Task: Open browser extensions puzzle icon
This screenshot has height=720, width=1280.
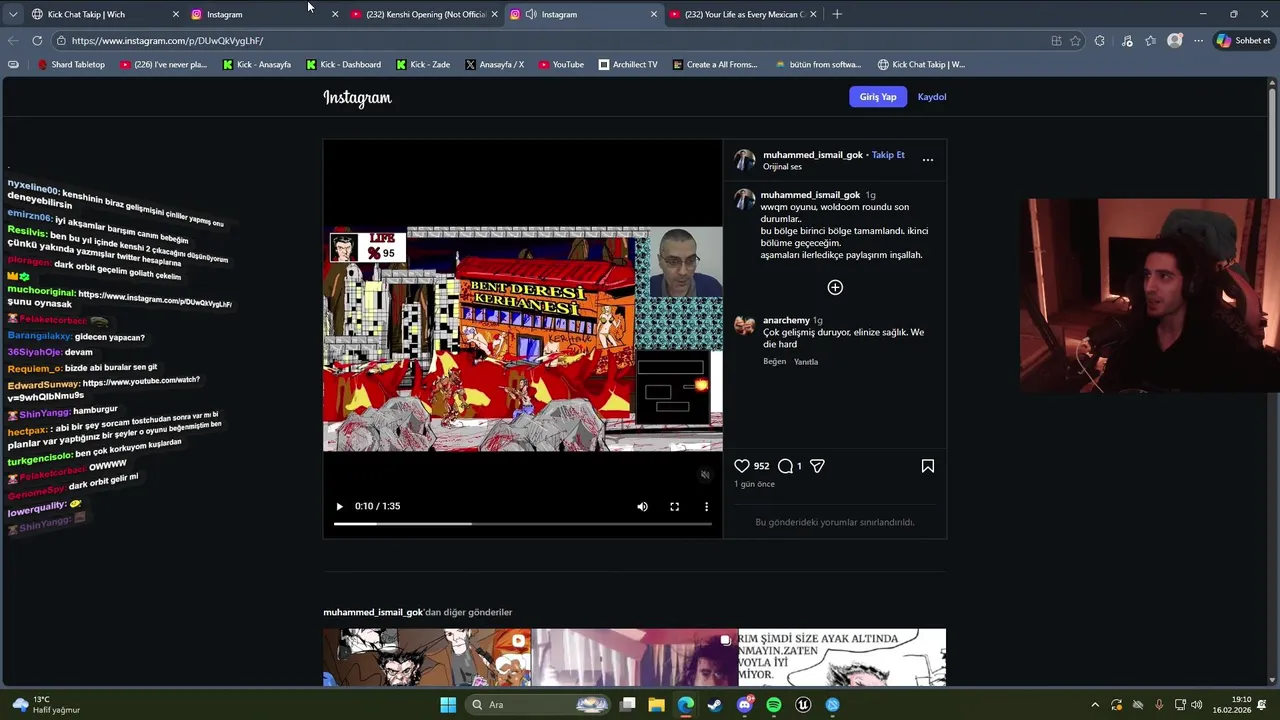Action: 1100,41
